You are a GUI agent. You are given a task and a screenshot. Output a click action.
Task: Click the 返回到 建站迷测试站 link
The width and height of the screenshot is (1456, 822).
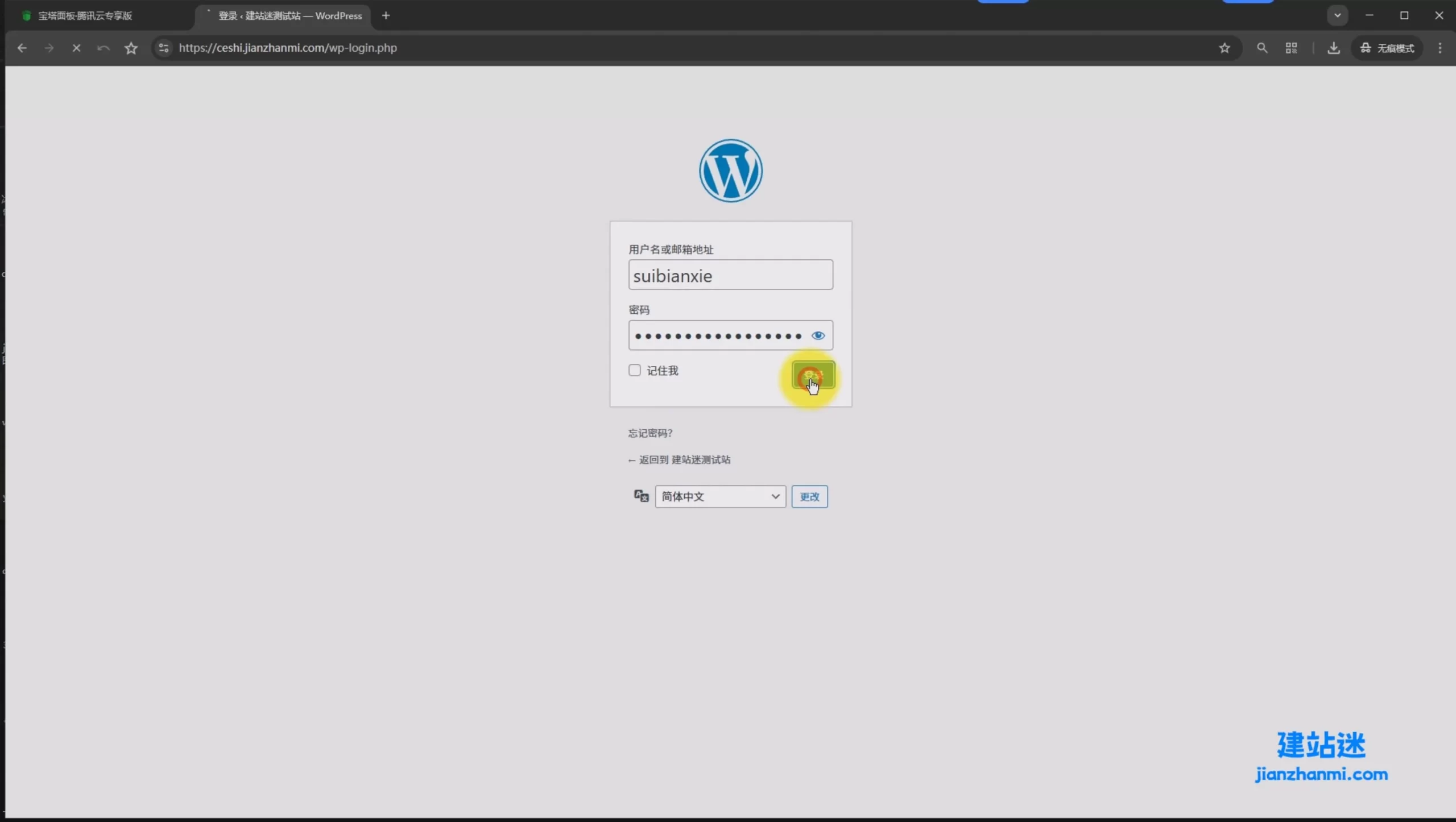pyautogui.click(x=679, y=459)
